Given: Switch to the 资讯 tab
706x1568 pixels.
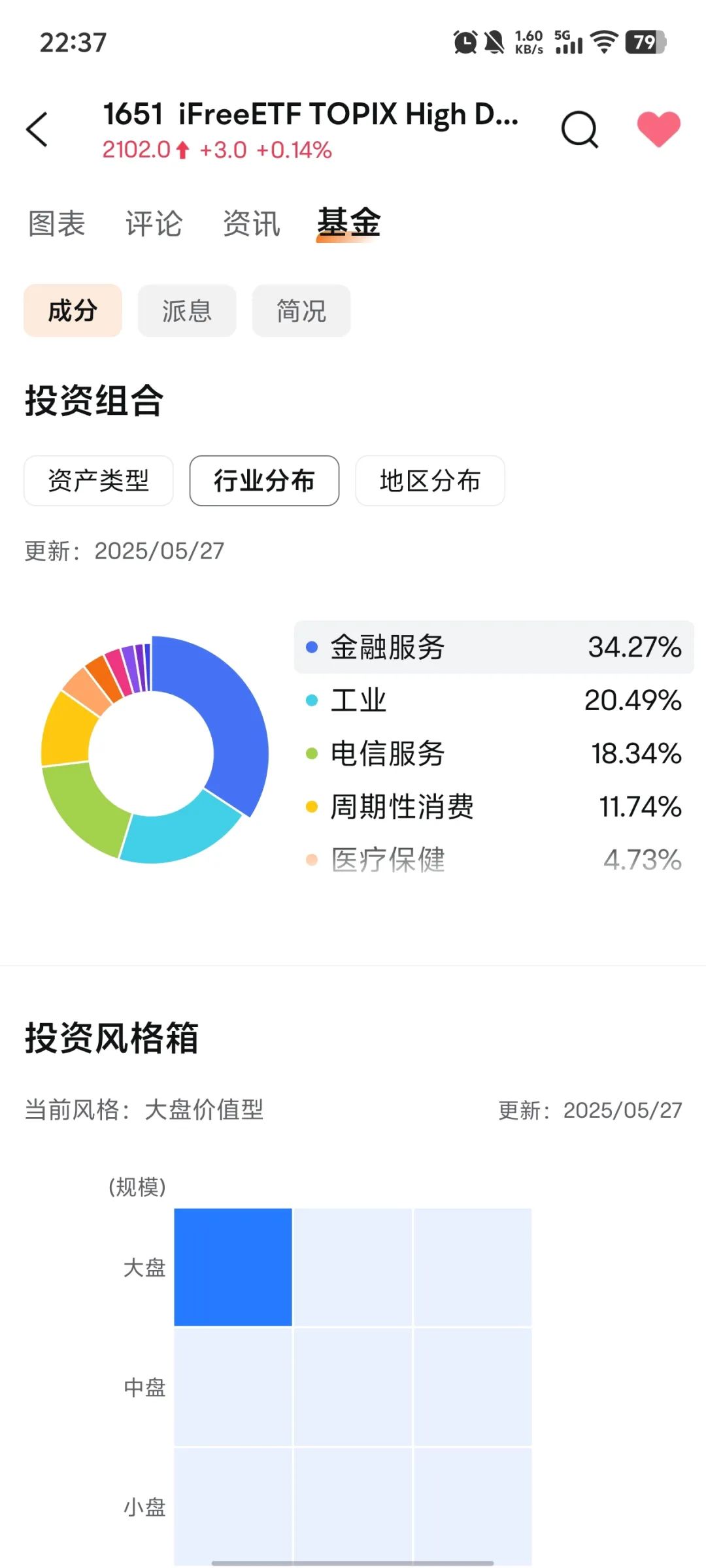Looking at the screenshot, I should click(x=252, y=223).
